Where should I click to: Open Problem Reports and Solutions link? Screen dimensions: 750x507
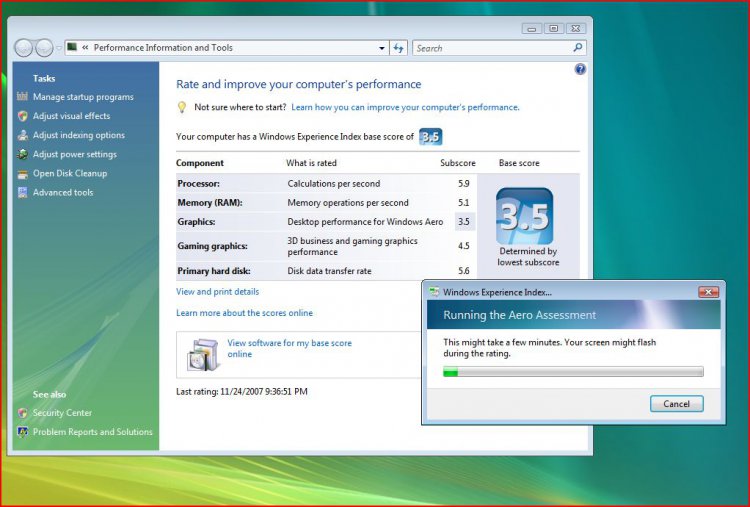[93, 432]
